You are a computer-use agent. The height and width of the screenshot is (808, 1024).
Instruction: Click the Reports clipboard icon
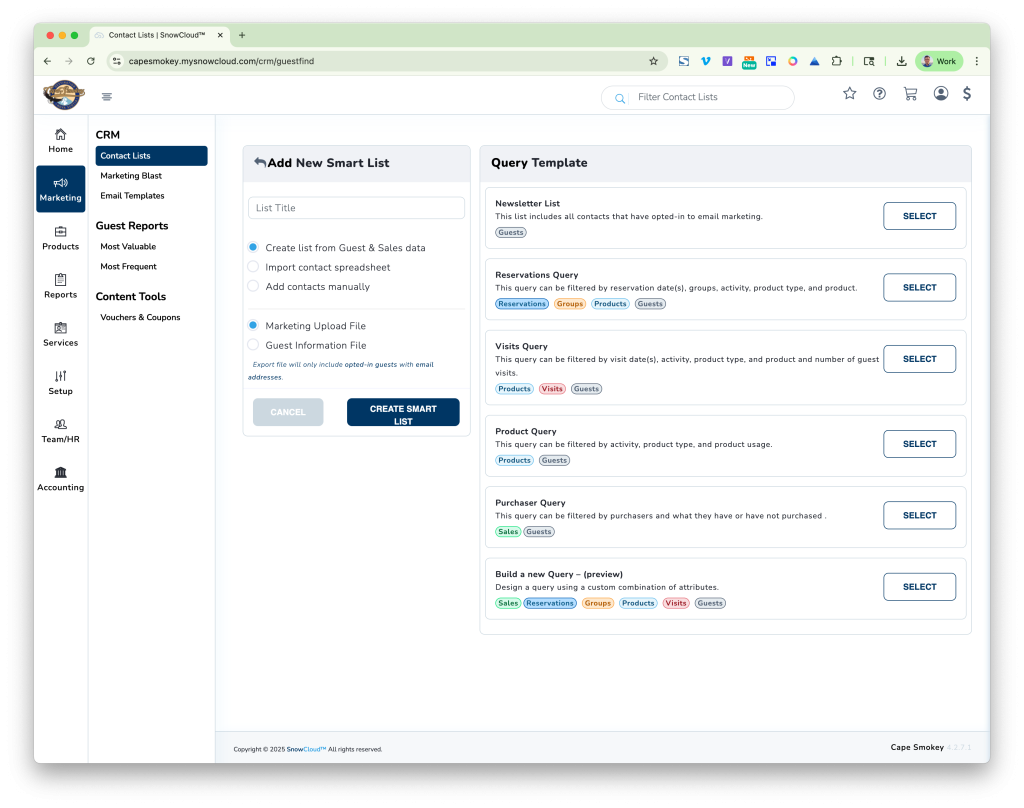60,281
